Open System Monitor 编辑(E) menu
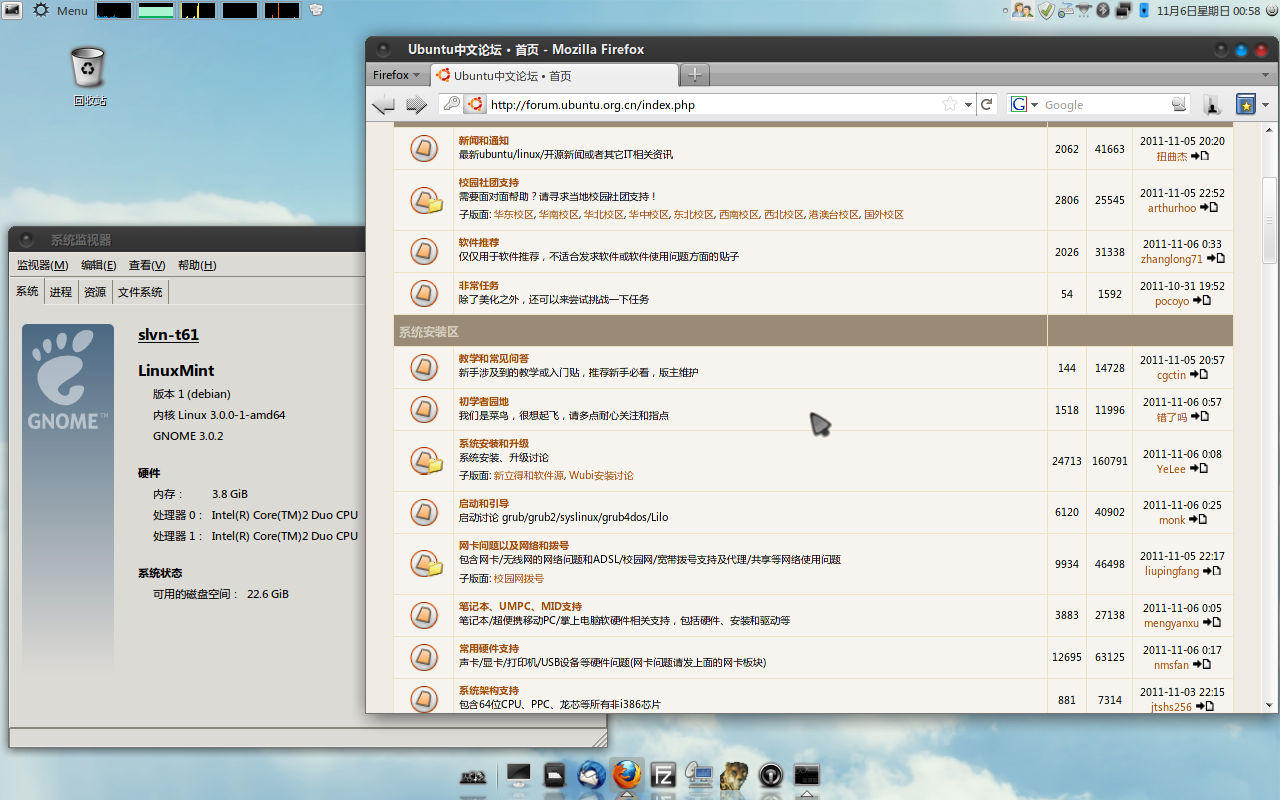Screen dimensions: 1280x800 [99, 265]
